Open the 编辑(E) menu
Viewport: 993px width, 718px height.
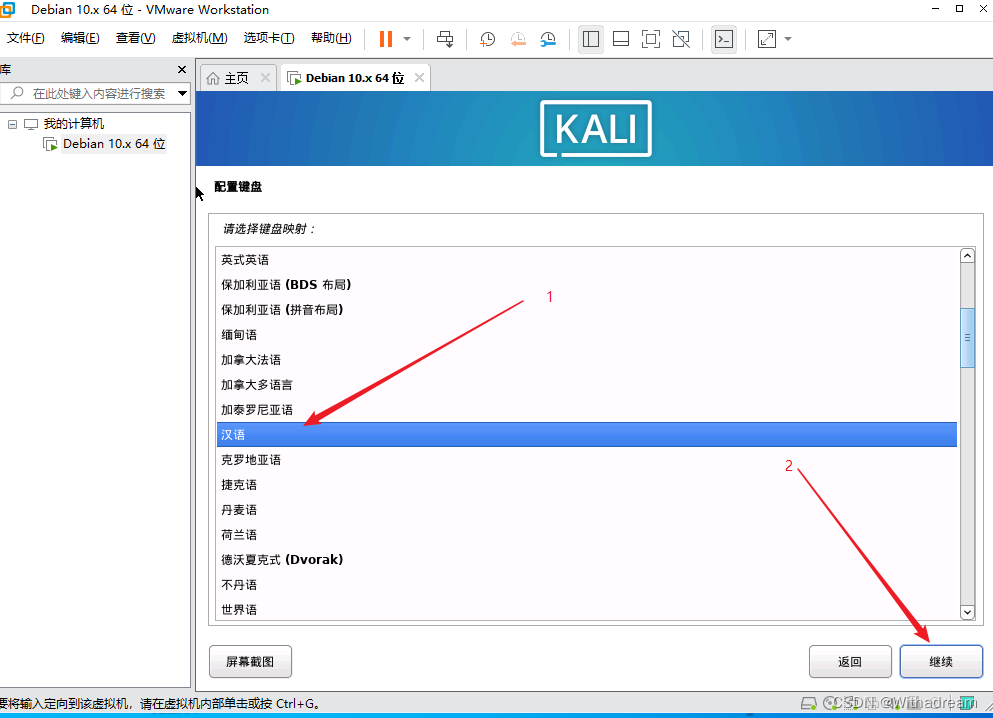[x=80, y=38]
